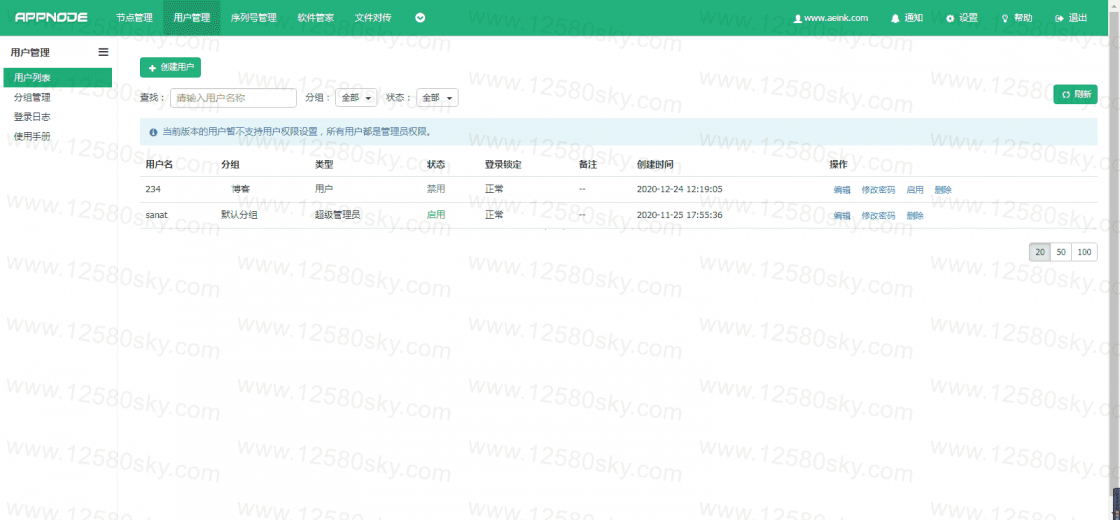Screen dimensions: 1120x520
Task: Open 设置 settings
Action: (x=961, y=18)
